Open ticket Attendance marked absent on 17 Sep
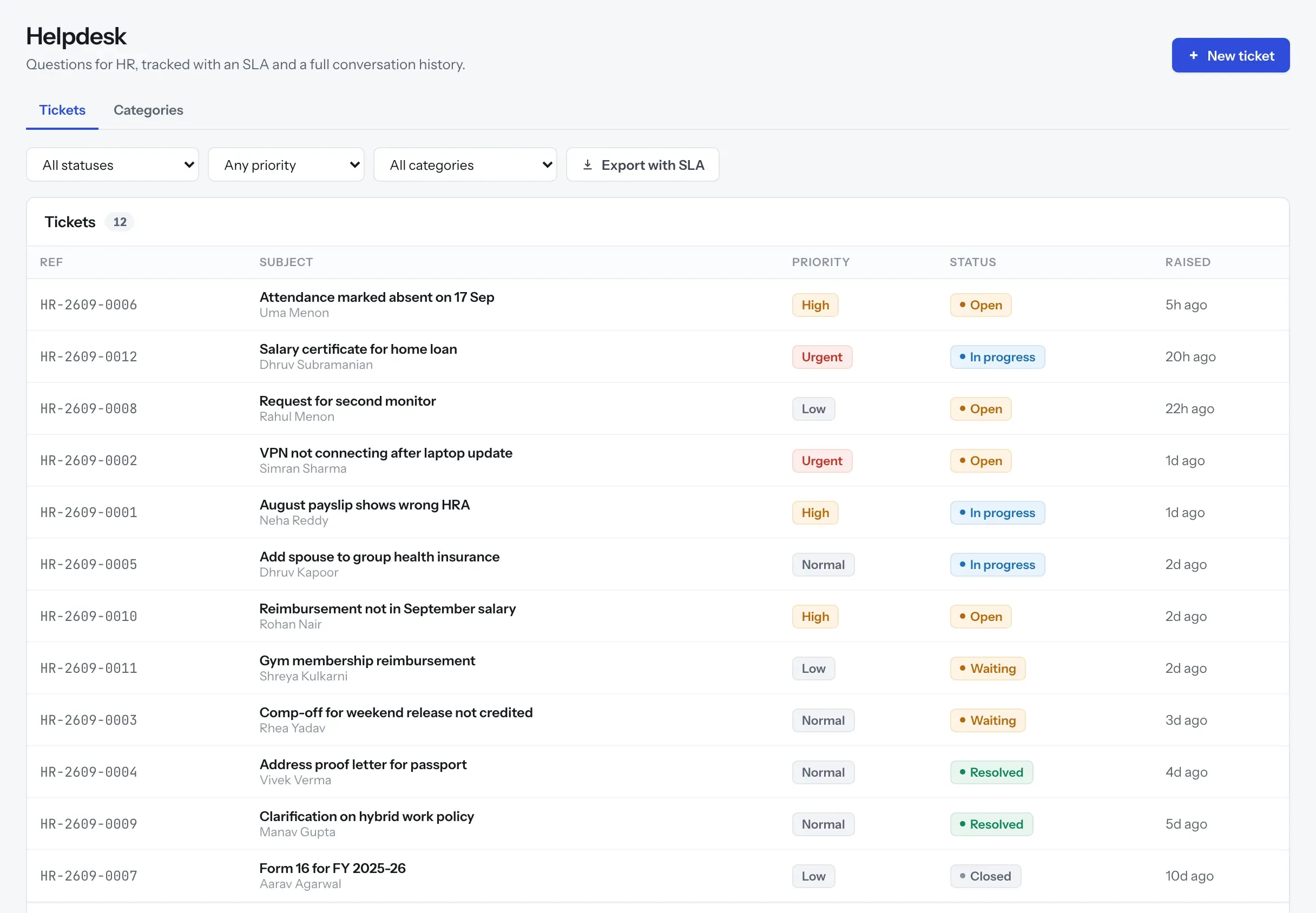The image size is (1316, 913). pos(377,297)
